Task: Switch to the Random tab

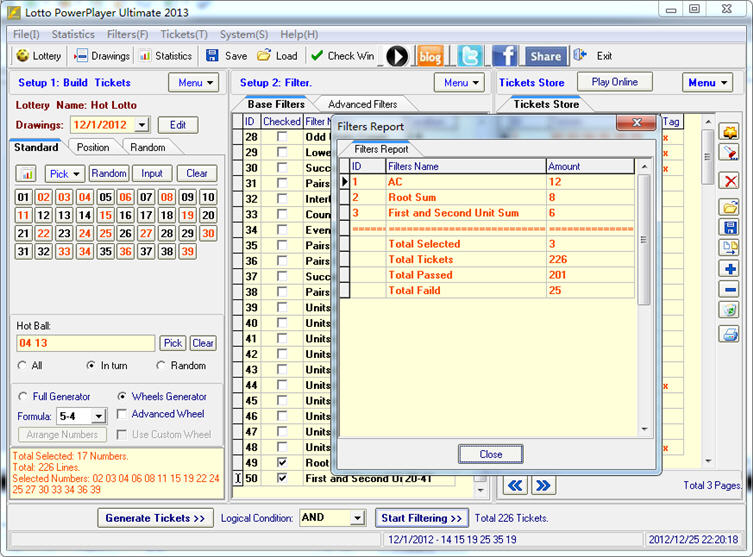Action: coord(148,147)
